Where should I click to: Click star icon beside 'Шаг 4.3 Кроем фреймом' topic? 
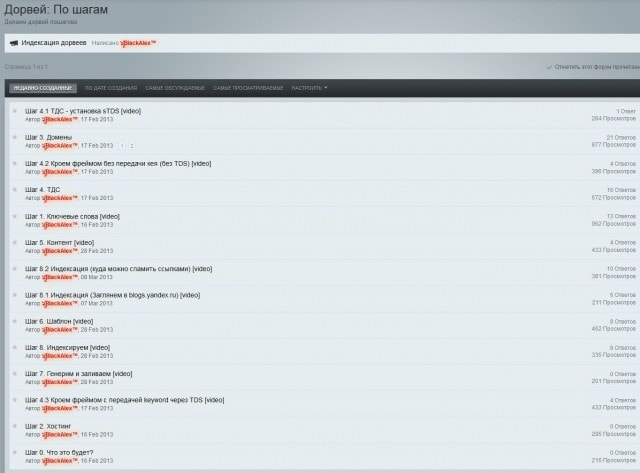(x=15, y=400)
